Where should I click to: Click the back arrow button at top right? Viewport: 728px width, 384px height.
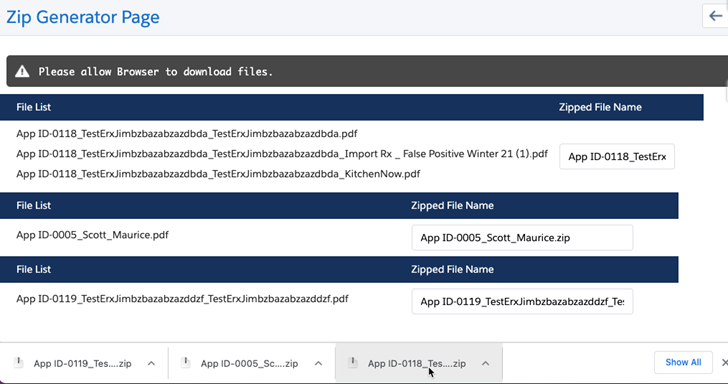[x=715, y=16]
